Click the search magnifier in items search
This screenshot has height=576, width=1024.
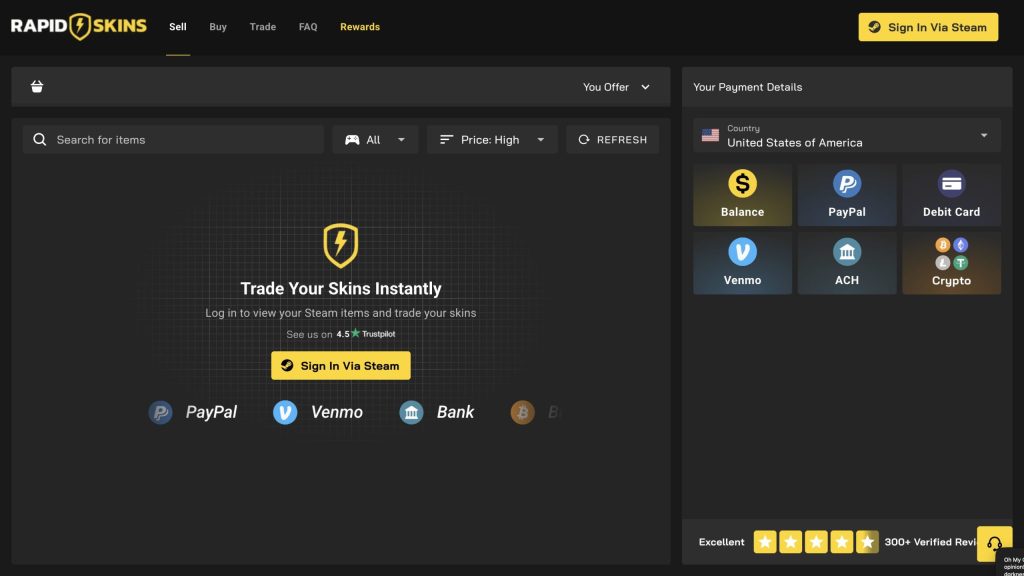40,139
